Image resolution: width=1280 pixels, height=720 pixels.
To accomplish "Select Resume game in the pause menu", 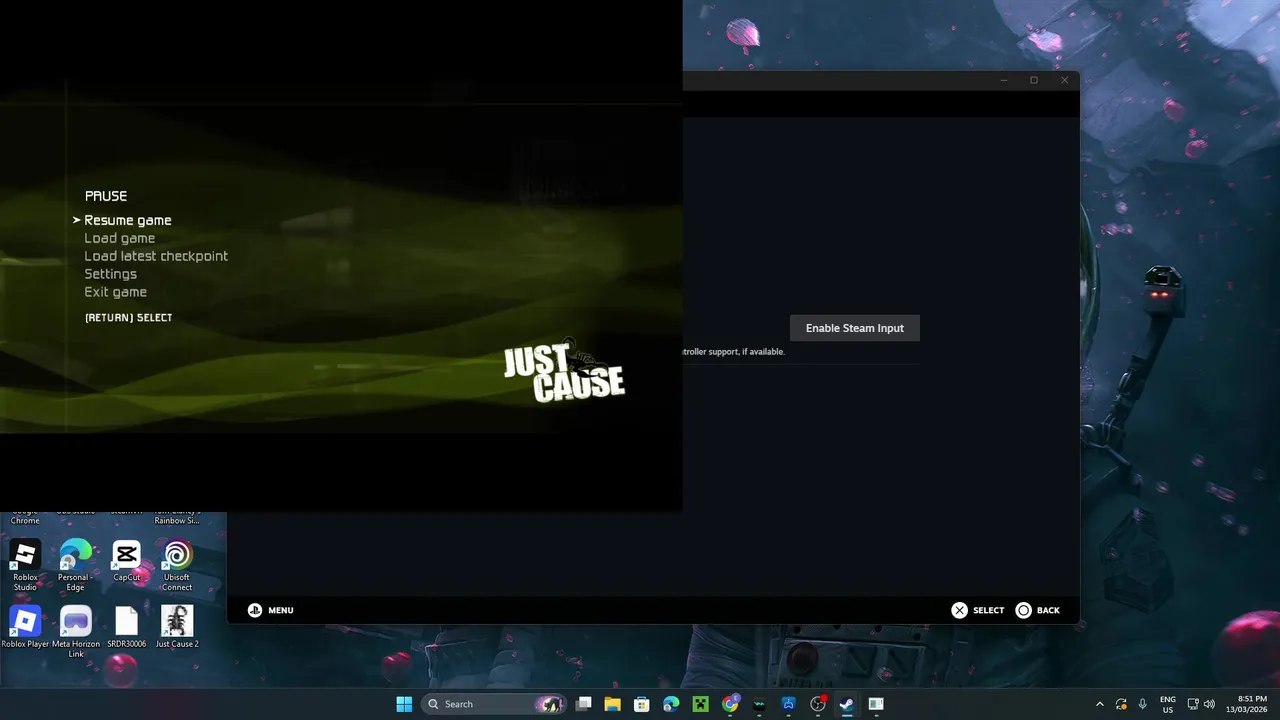I will point(128,220).
